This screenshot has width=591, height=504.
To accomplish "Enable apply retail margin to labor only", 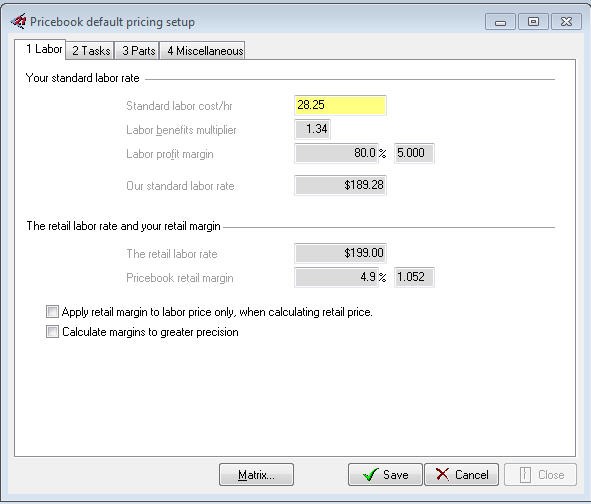I will pos(52,312).
